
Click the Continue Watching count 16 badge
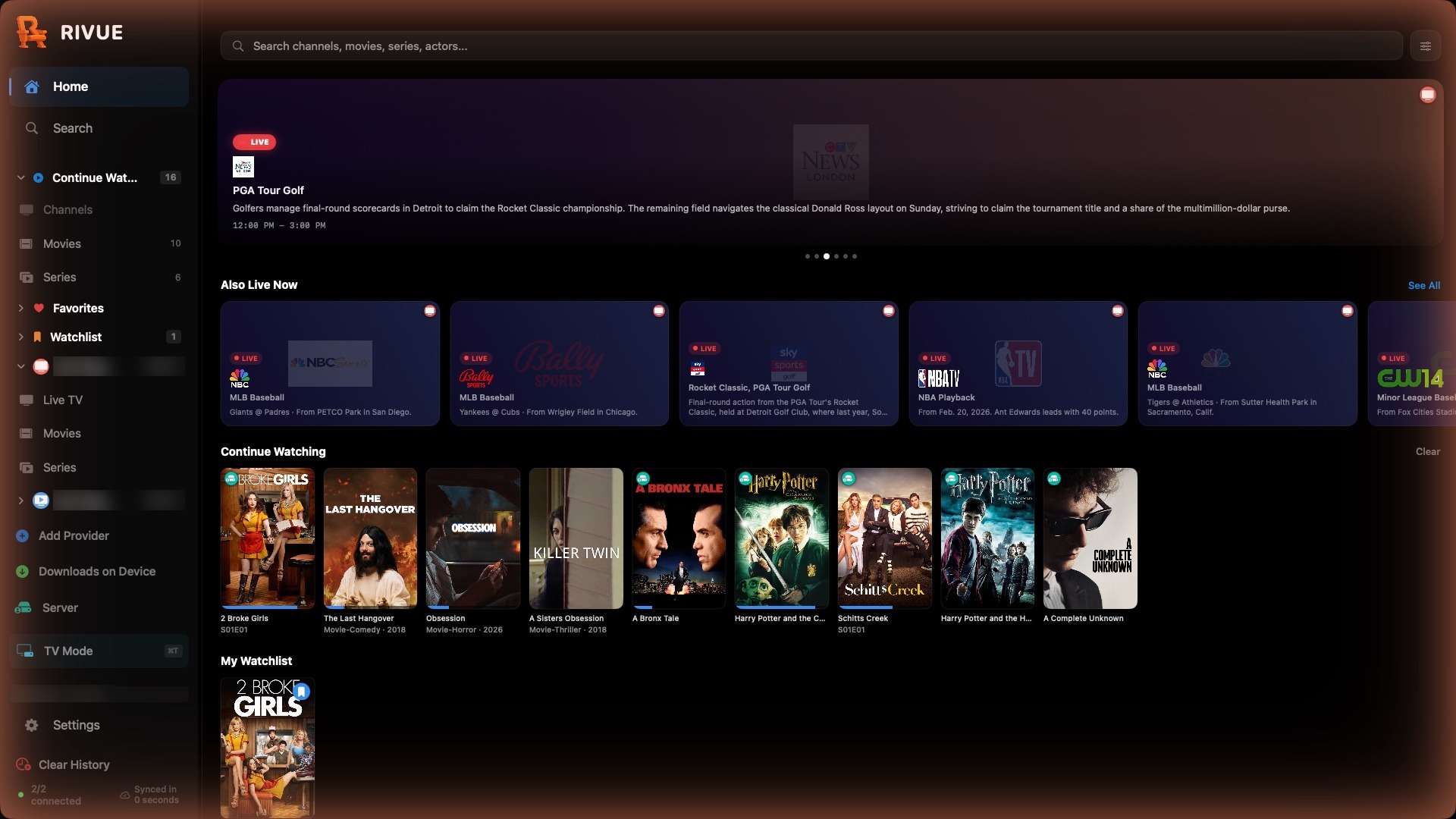[171, 177]
